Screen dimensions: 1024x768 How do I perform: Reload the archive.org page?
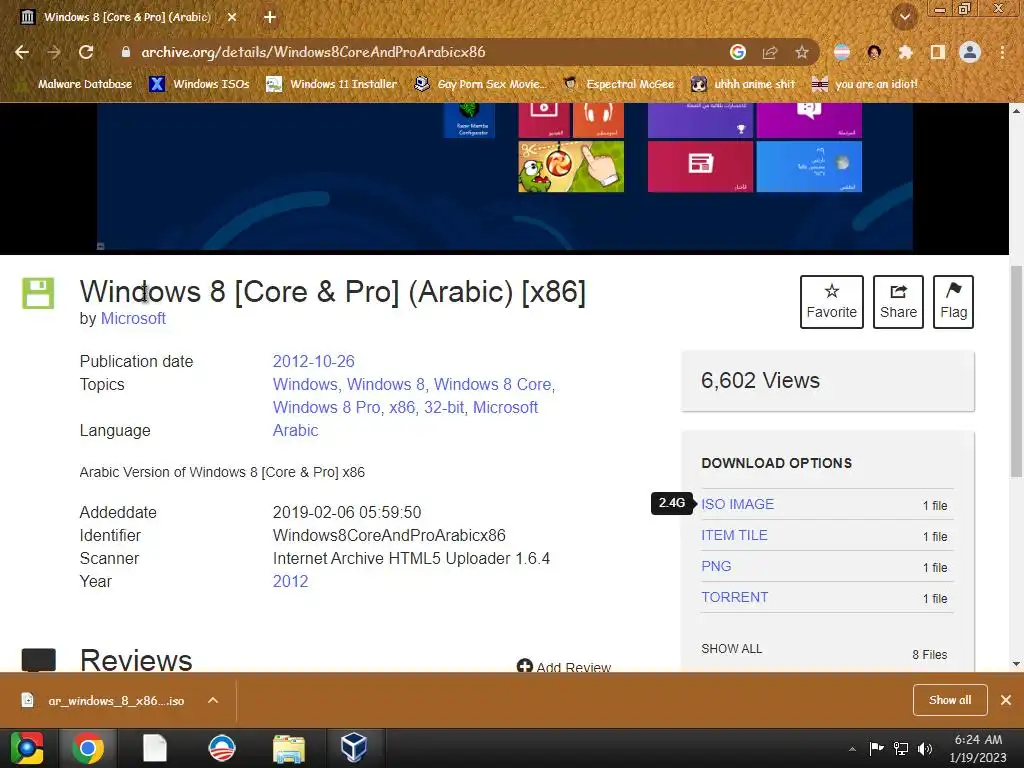(86, 52)
